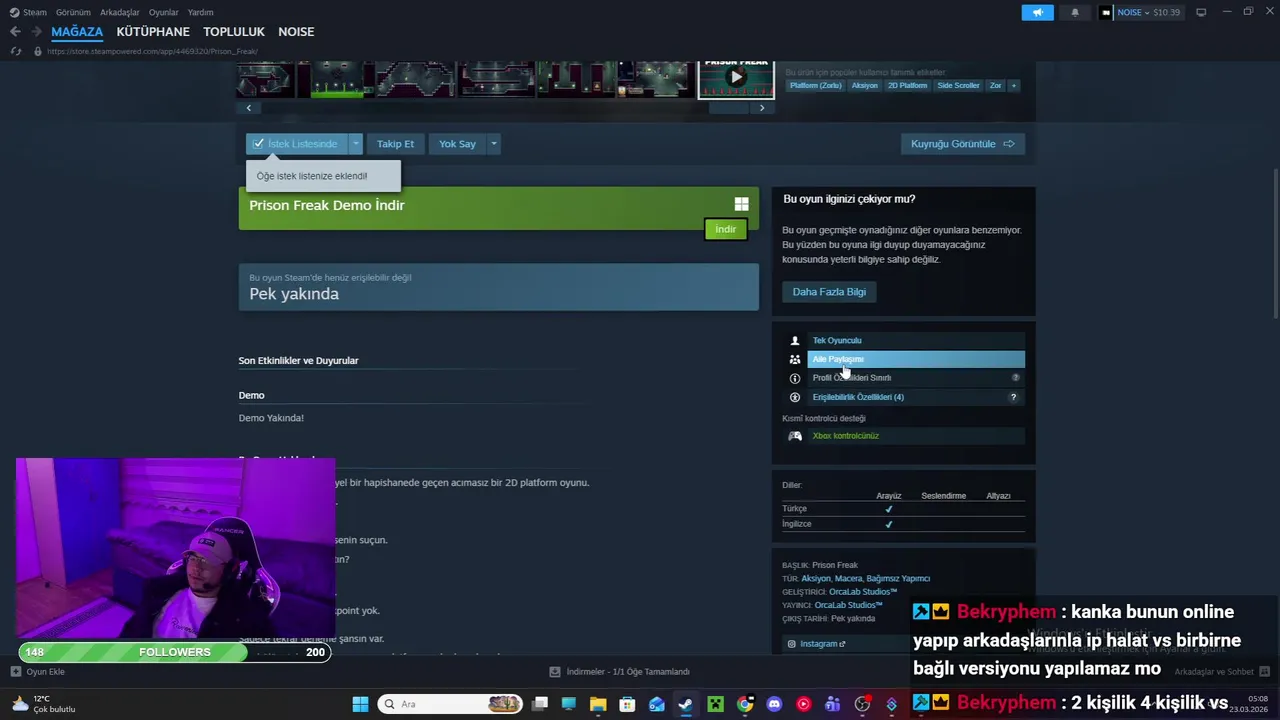This screenshot has height=720, width=1280.
Task: Click the plus icon next to Oyun Ekle
Action: click(15, 671)
